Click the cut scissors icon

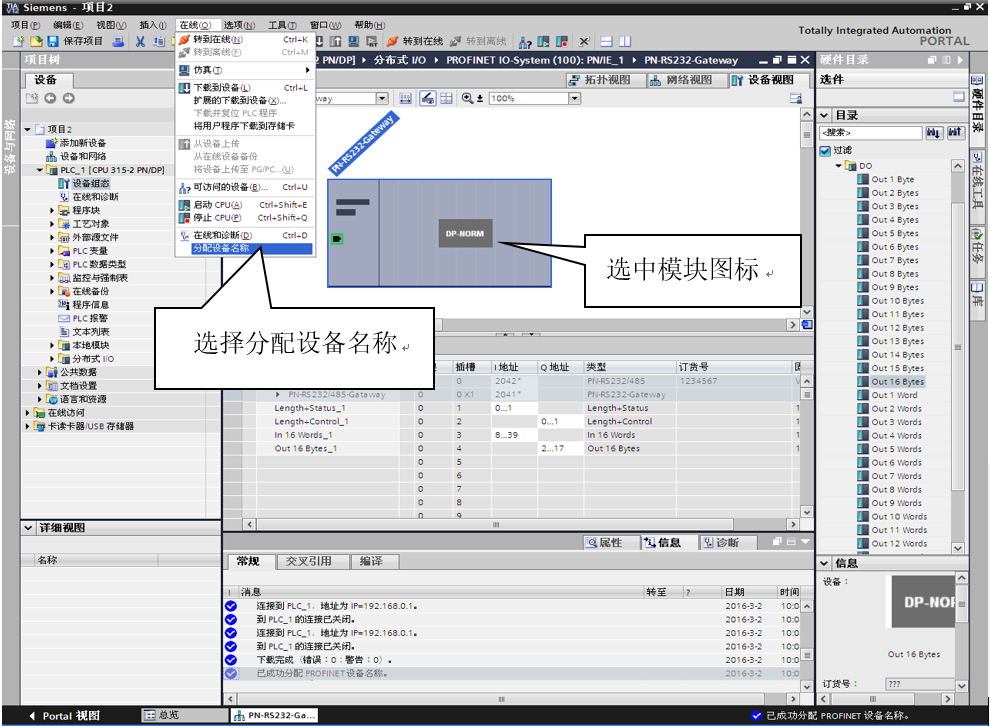click(140, 42)
